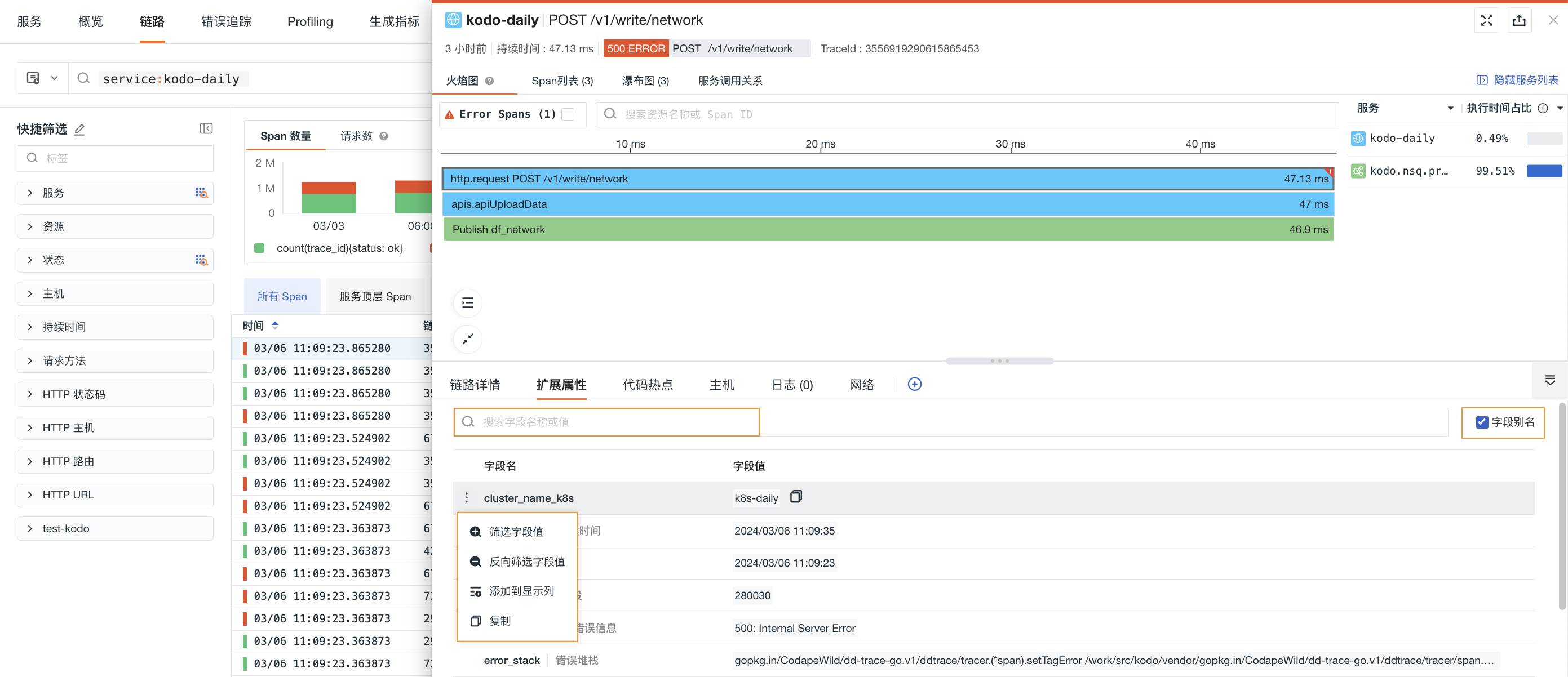
Task: Choose 添加到显示列 from the context menu
Action: [516, 591]
